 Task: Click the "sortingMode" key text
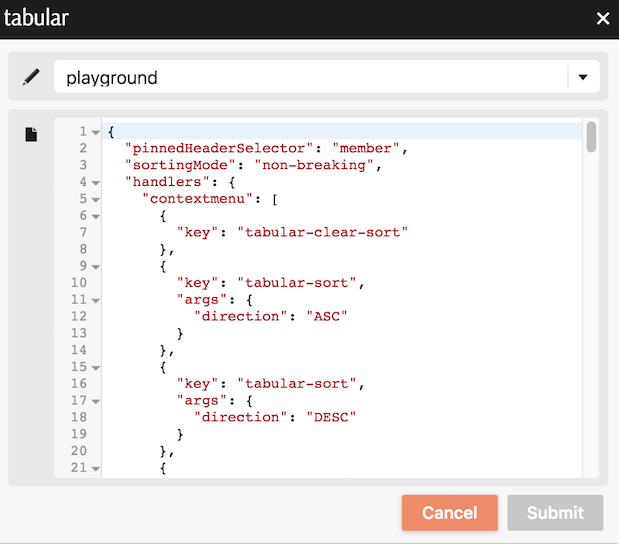point(180,165)
